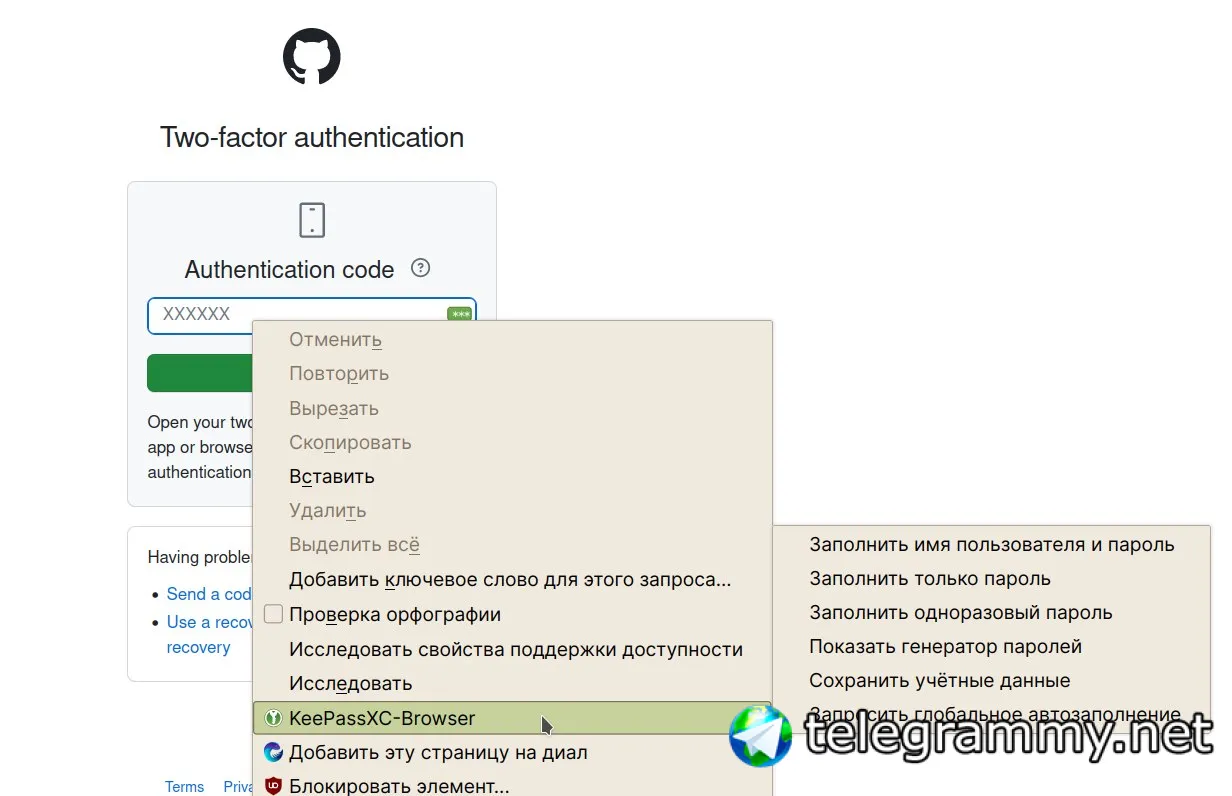Choose Показать генератор паролей
Viewport: 1232px width, 796px height.
pos(991,647)
